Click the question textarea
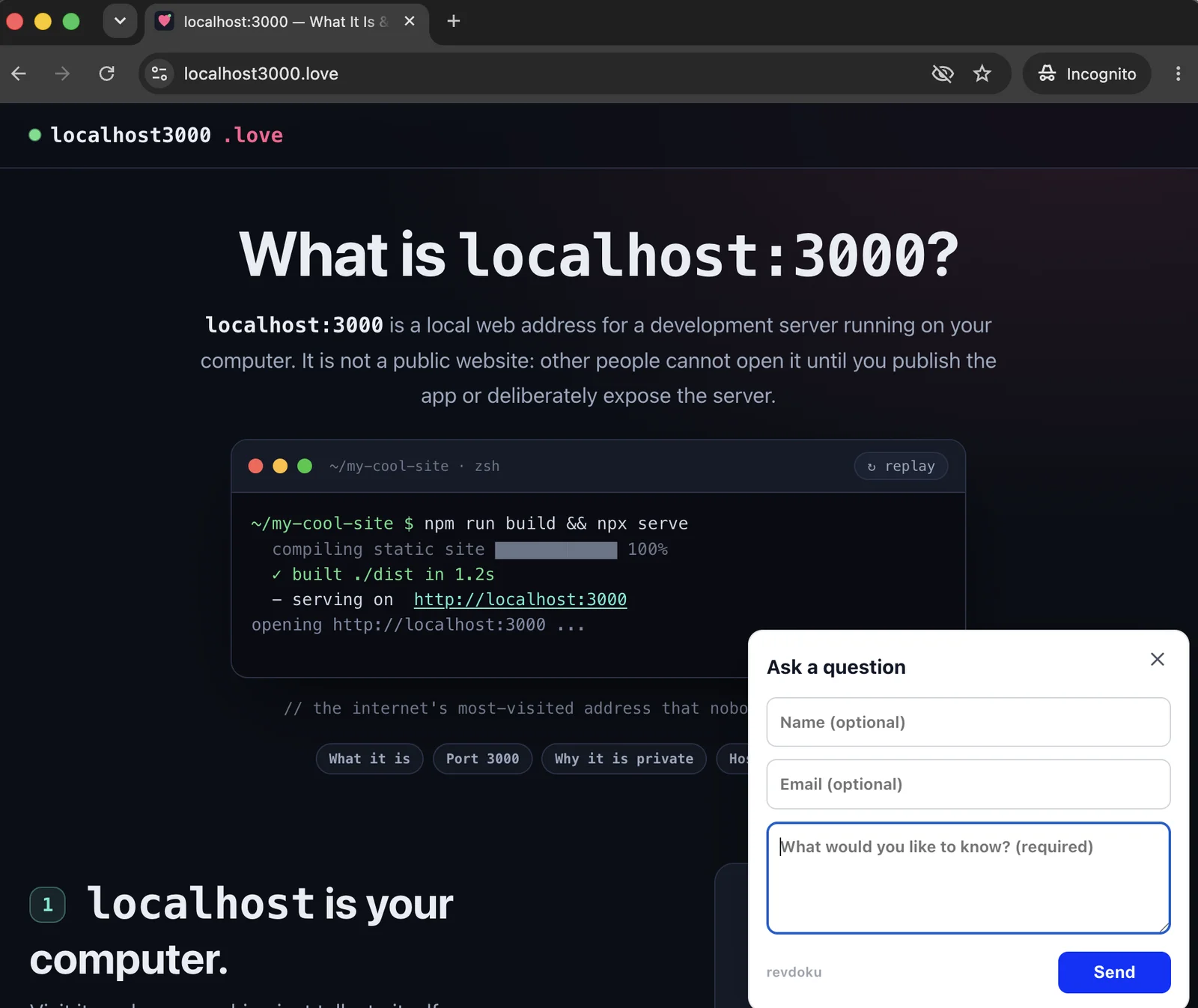 968,878
